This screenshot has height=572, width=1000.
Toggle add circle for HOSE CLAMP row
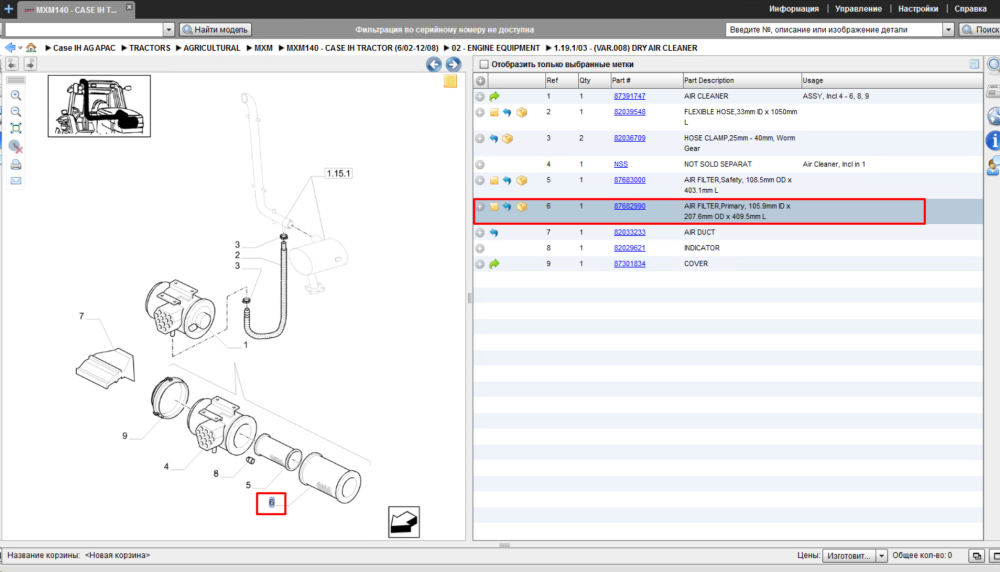480,138
